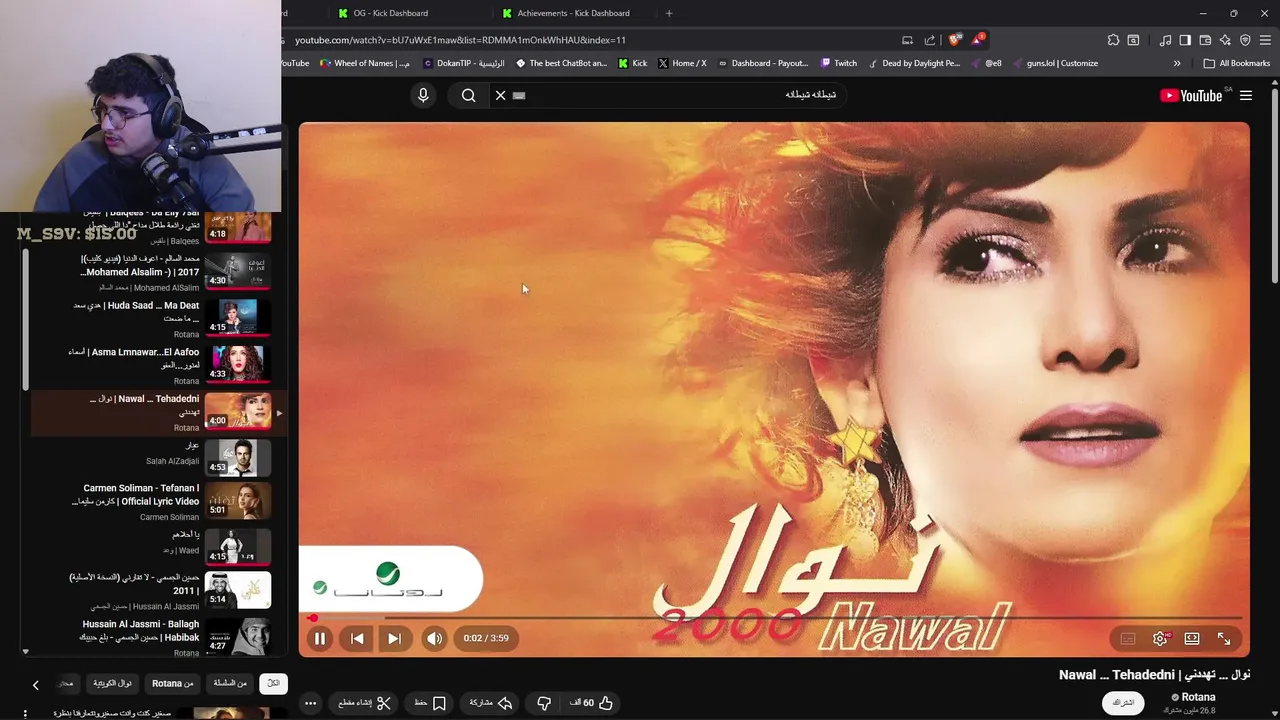Subscribe to the Rotana channel
1280x720 pixels.
coord(1123,702)
